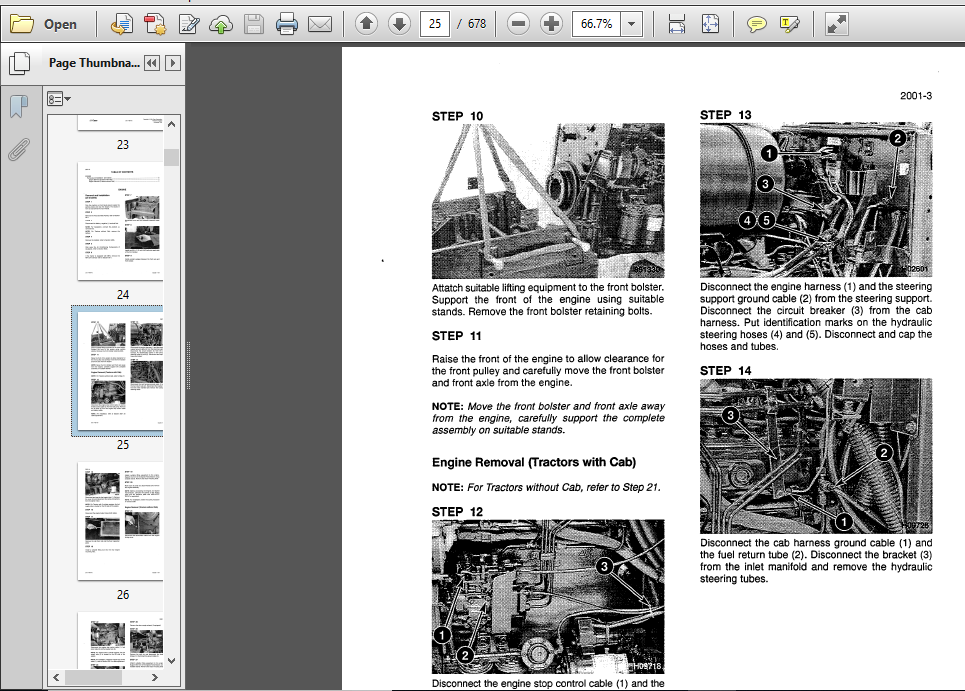Click the Save floppy disk icon
965x691 pixels.
point(254,25)
